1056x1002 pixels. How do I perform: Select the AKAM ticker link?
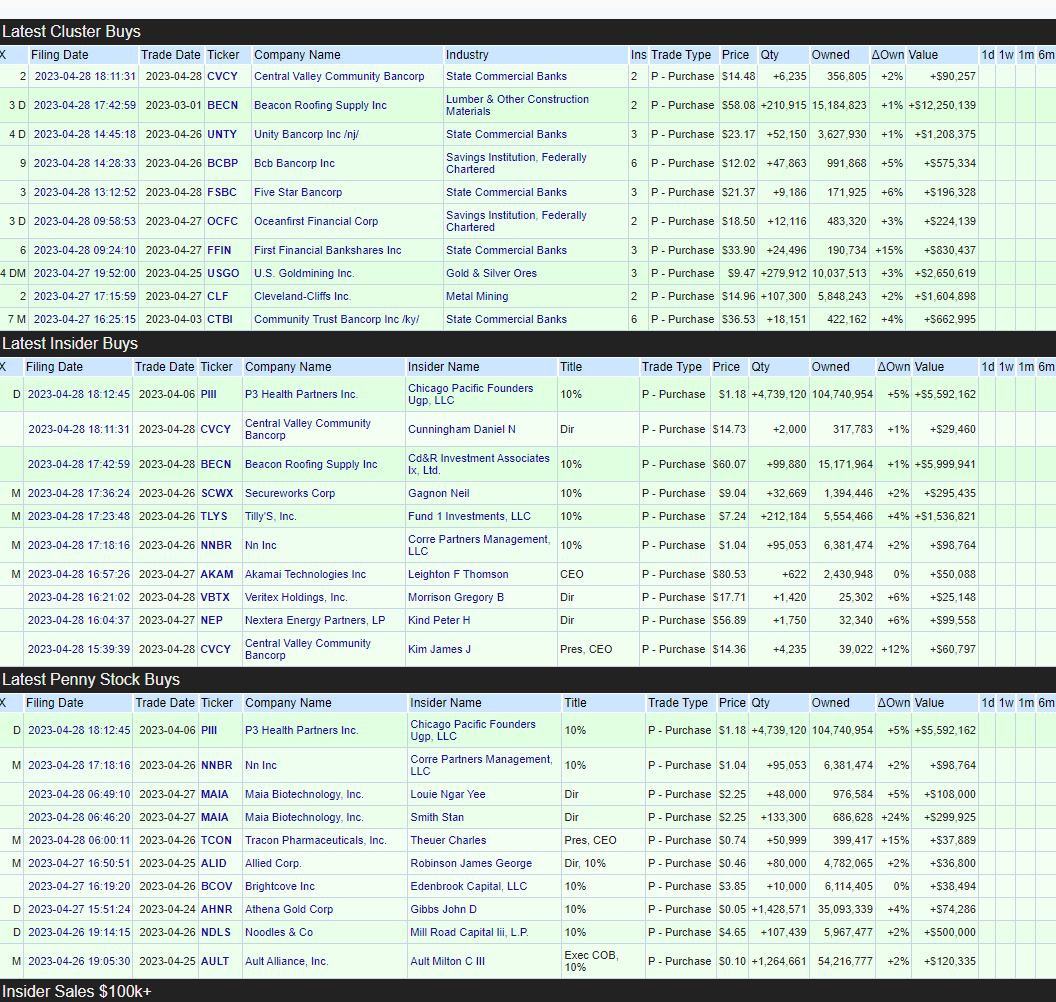[x=217, y=574]
